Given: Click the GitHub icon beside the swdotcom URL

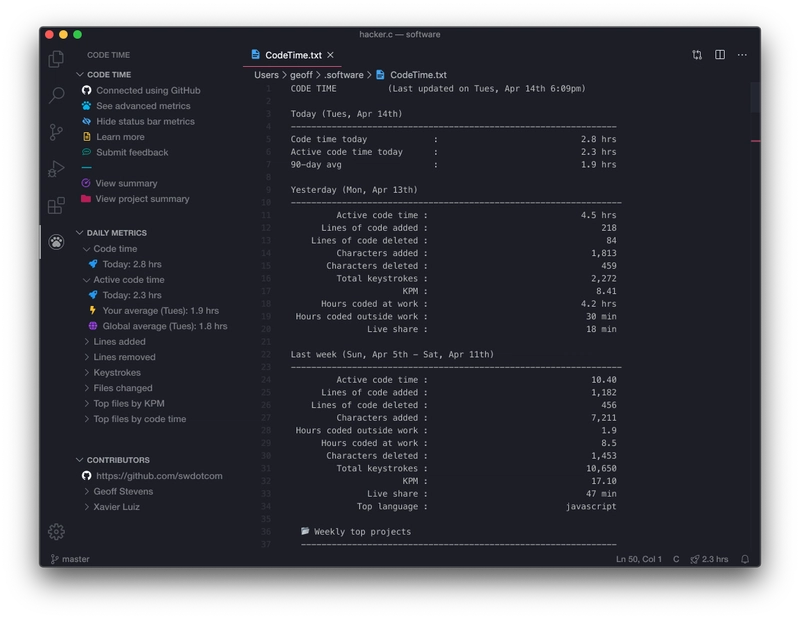Looking at the screenshot, I should pos(86,476).
